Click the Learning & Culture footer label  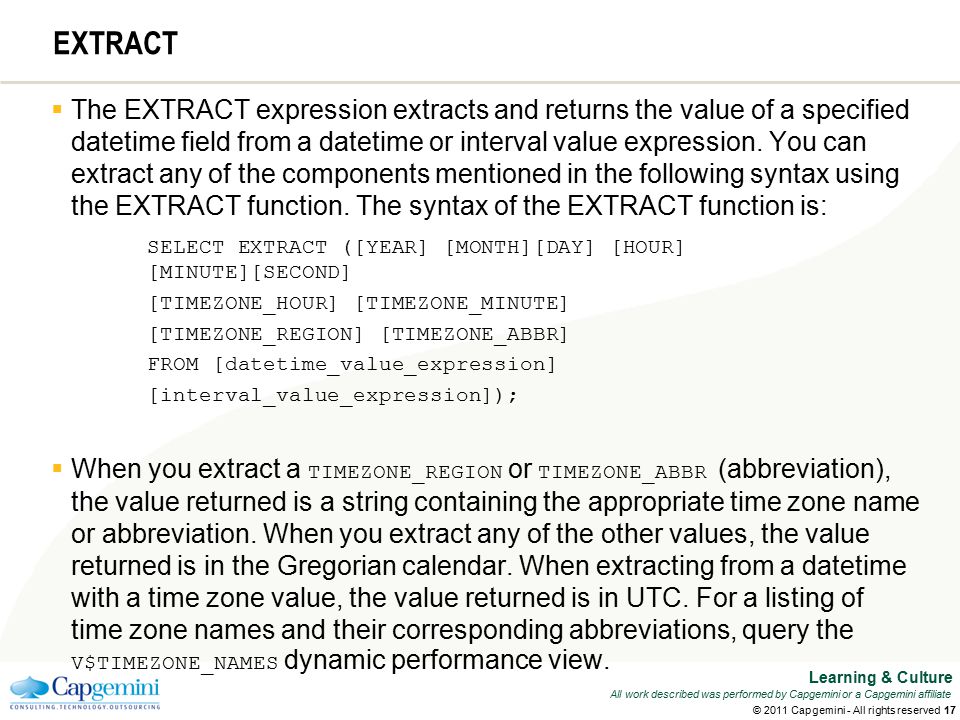(x=880, y=678)
